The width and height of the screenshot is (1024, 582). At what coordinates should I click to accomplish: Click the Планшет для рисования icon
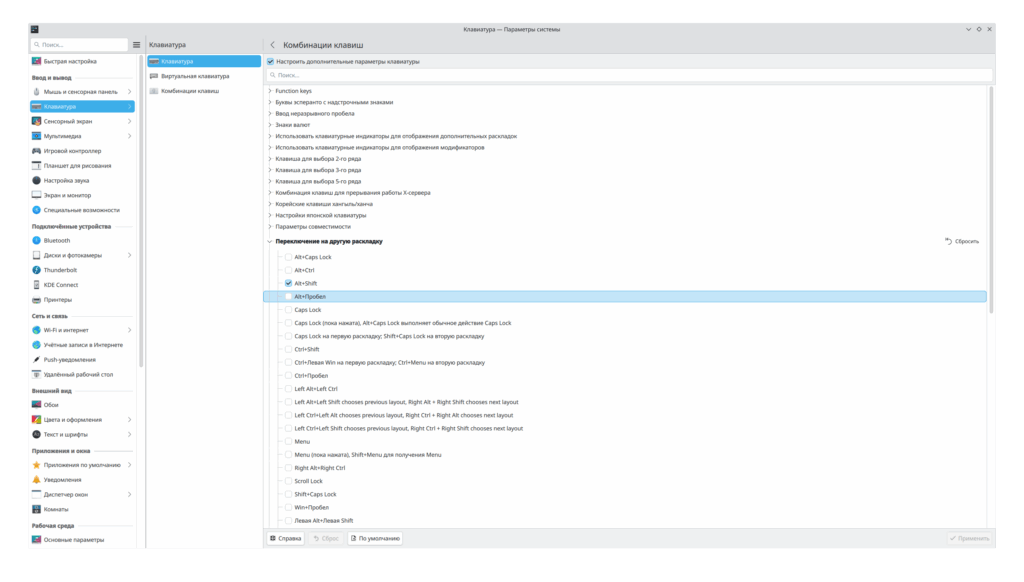pyautogui.click(x=37, y=166)
